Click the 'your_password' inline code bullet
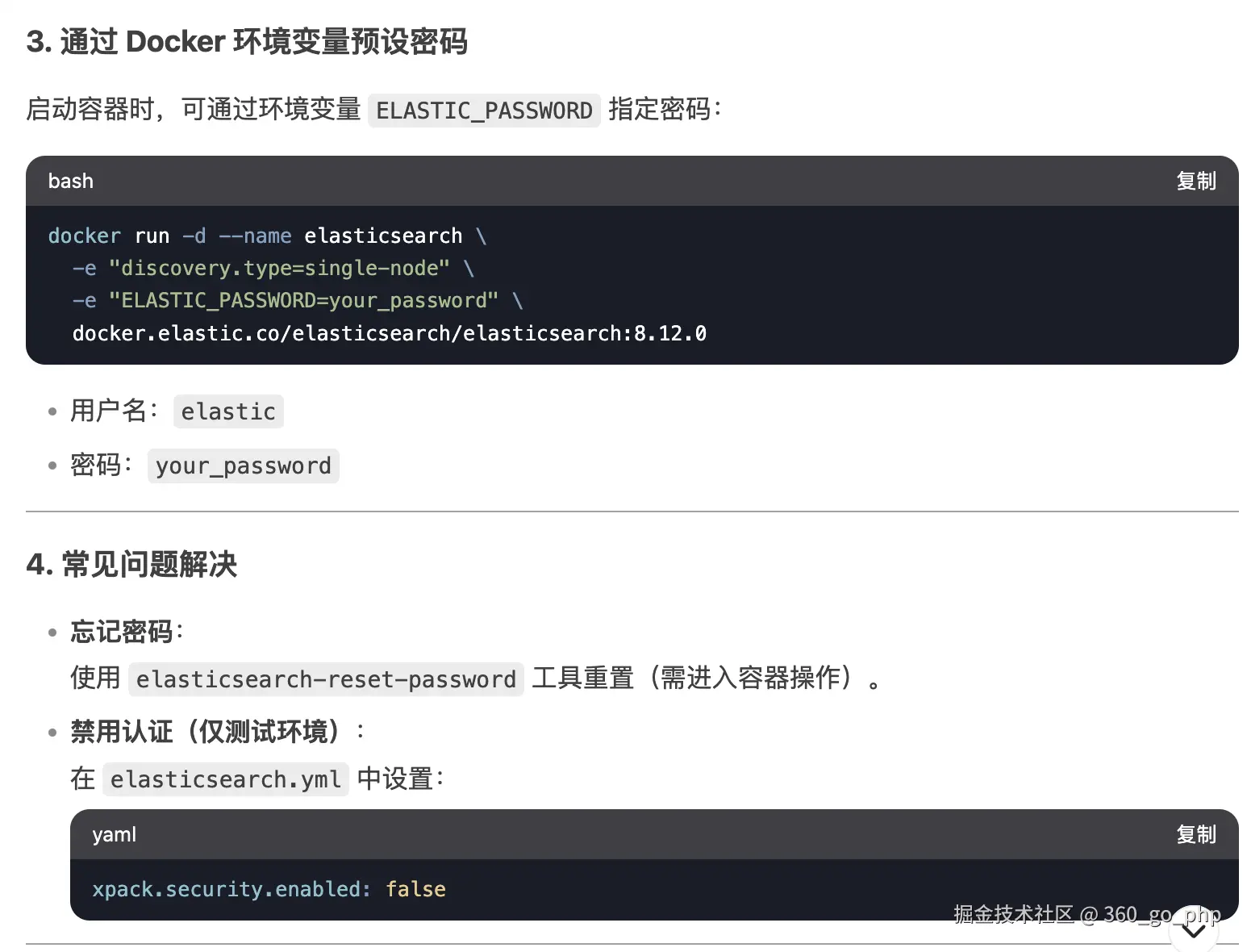This screenshot has height=952, width=1247. pyautogui.click(x=243, y=466)
